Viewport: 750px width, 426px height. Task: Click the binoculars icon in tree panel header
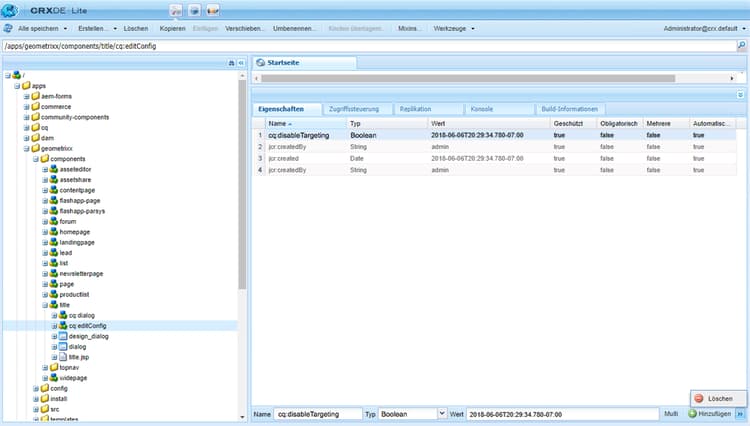(x=231, y=62)
